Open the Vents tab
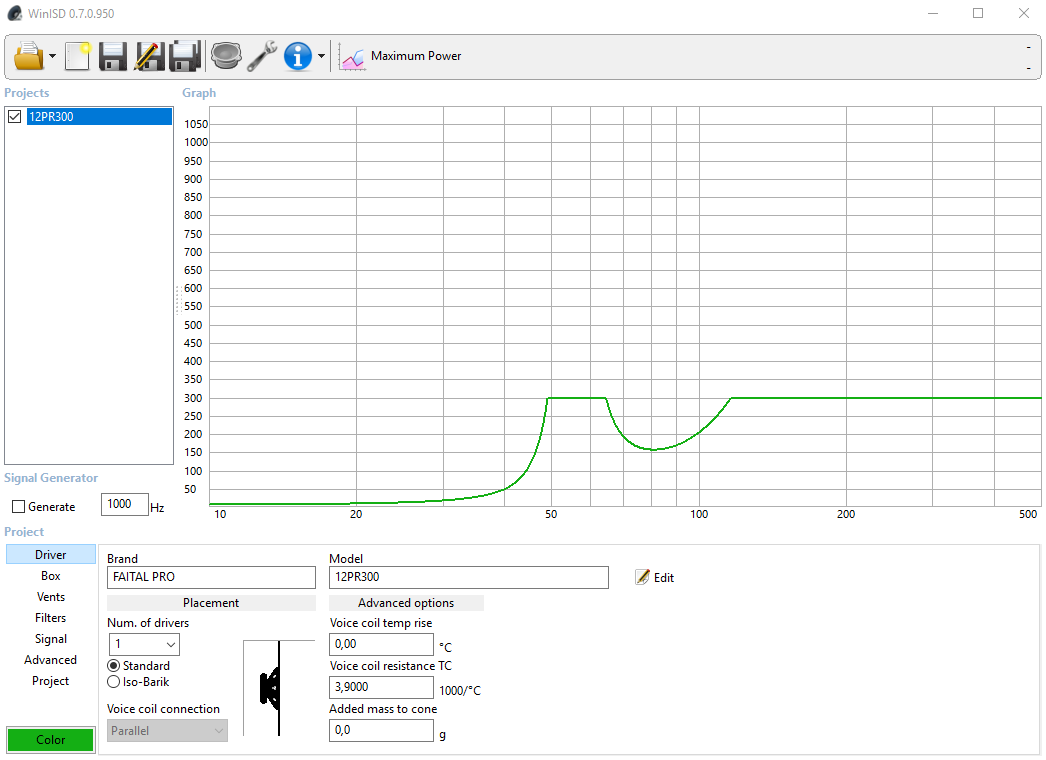1046x760 pixels. point(51,597)
